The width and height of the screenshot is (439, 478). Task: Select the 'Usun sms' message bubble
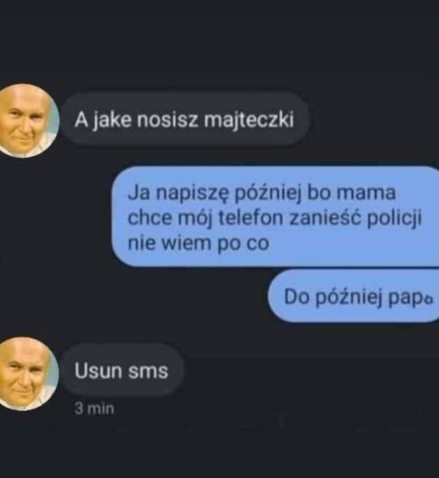(122, 371)
